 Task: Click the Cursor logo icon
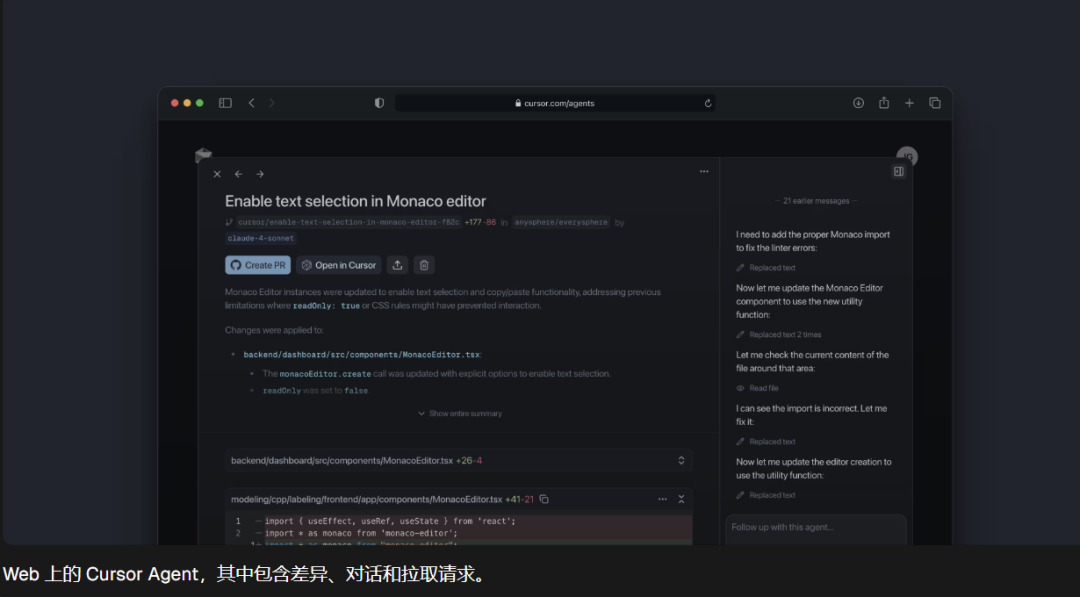coord(203,156)
